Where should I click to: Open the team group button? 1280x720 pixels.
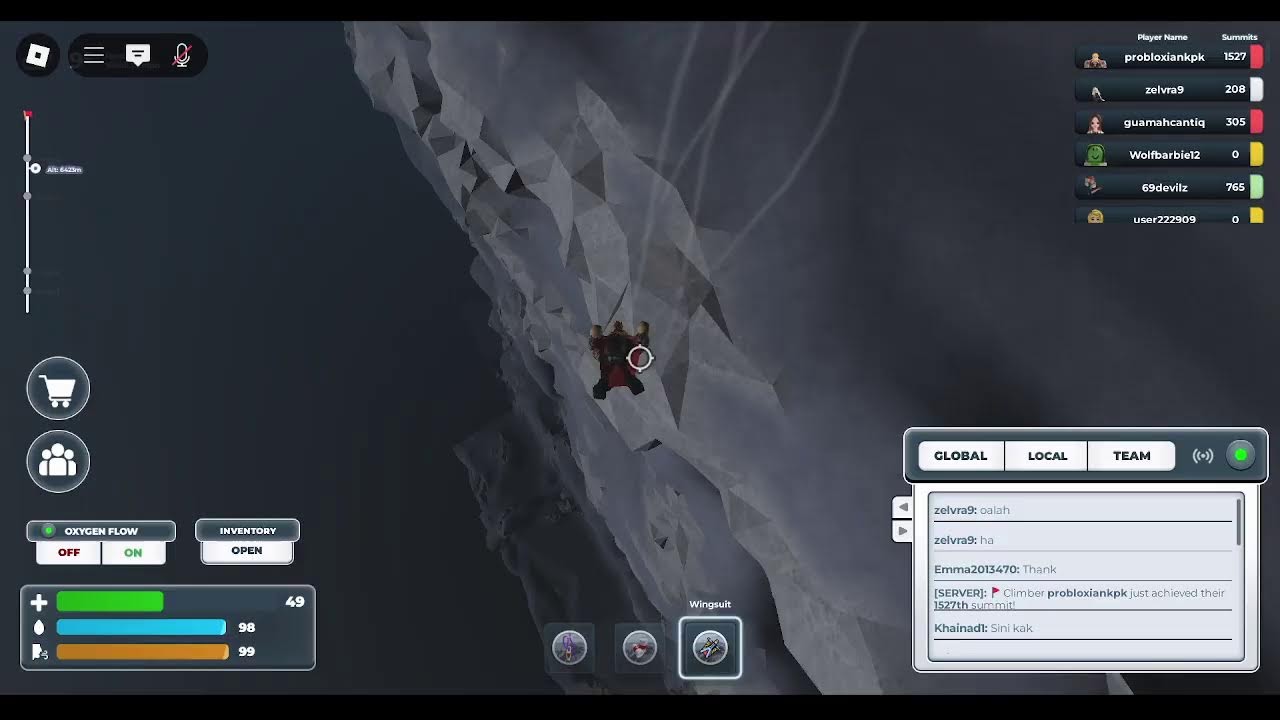58,461
